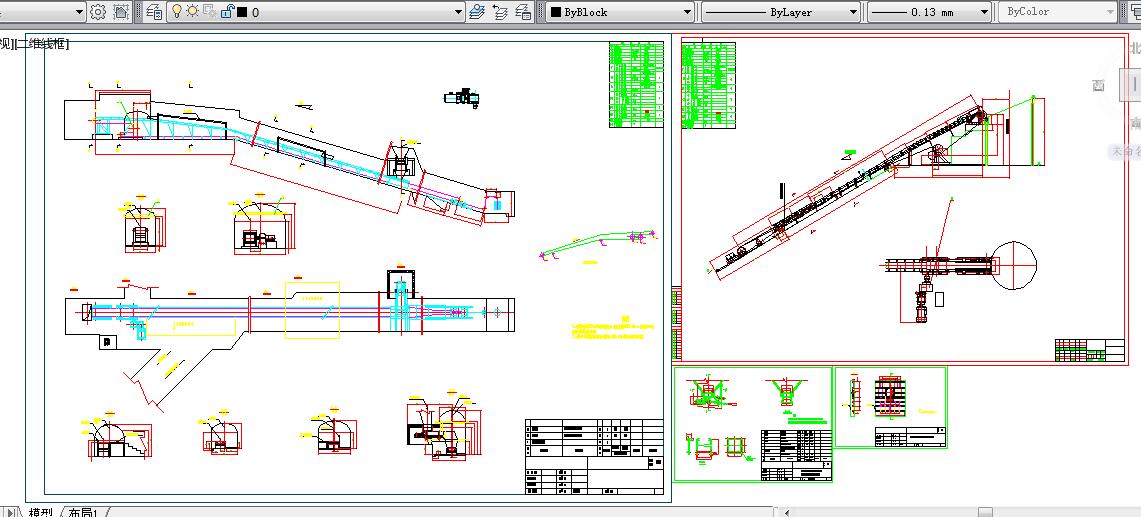Open the ByBlock color dropdown
This screenshot has width=1141, height=517.
(x=688, y=12)
